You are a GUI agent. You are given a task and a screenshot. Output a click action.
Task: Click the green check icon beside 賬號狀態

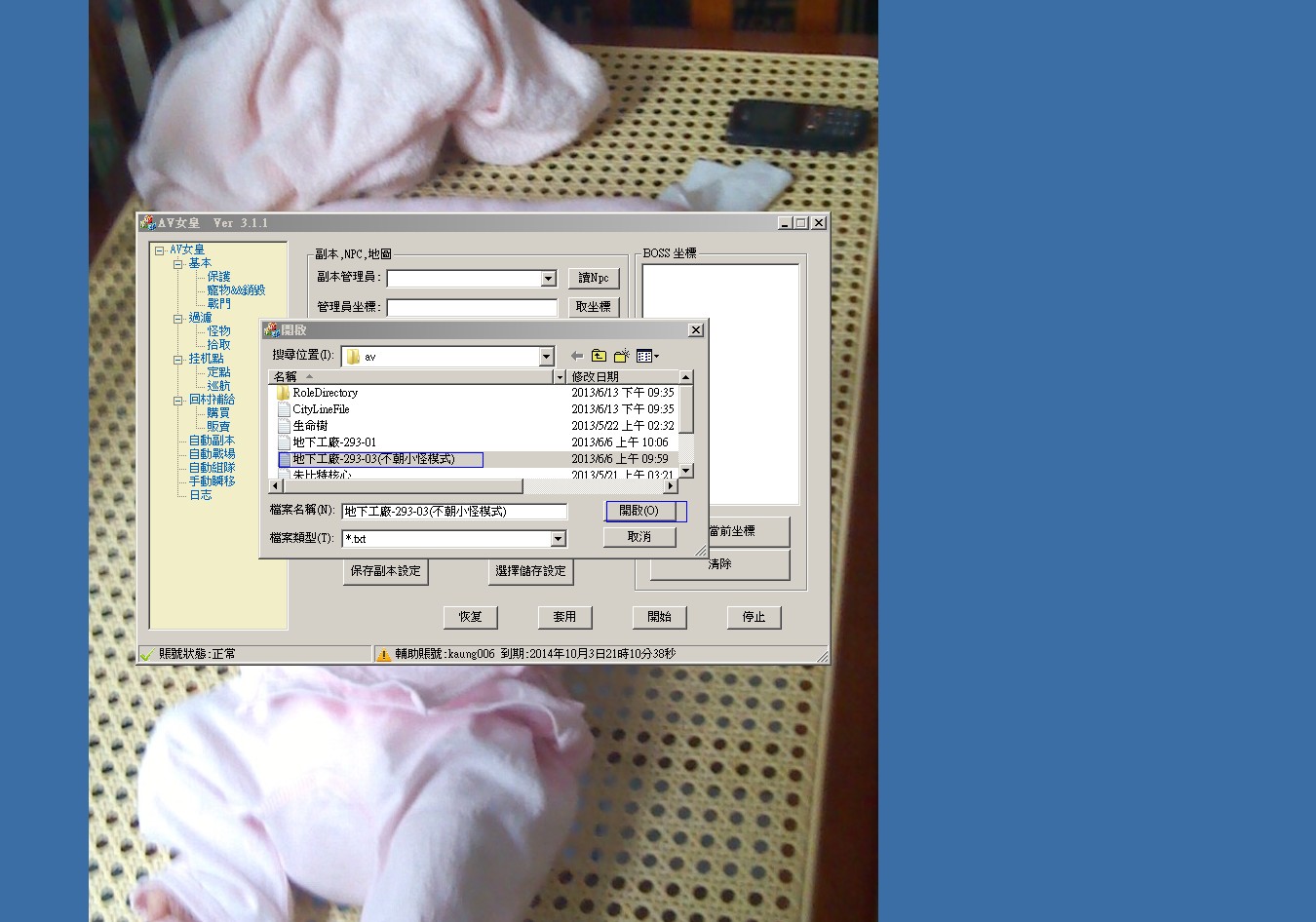pos(147,655)
